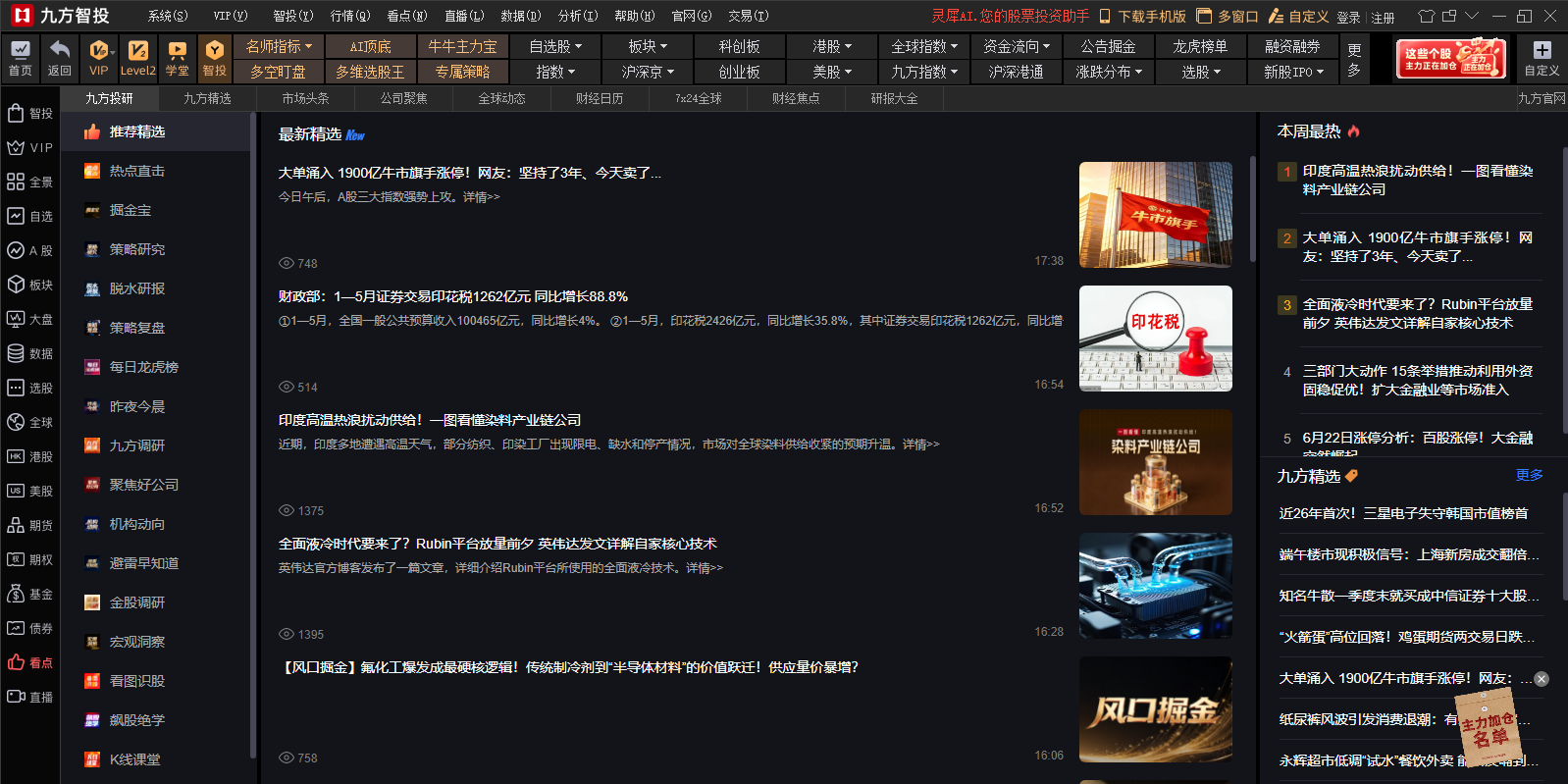Open 多维选股王 from the toolbar
The height and width of the screenshot is (784, 1568).
coord(371,72)
